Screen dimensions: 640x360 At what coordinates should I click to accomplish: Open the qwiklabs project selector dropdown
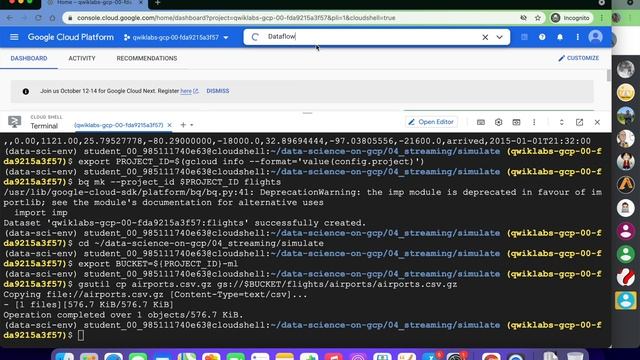click(176, 37)
